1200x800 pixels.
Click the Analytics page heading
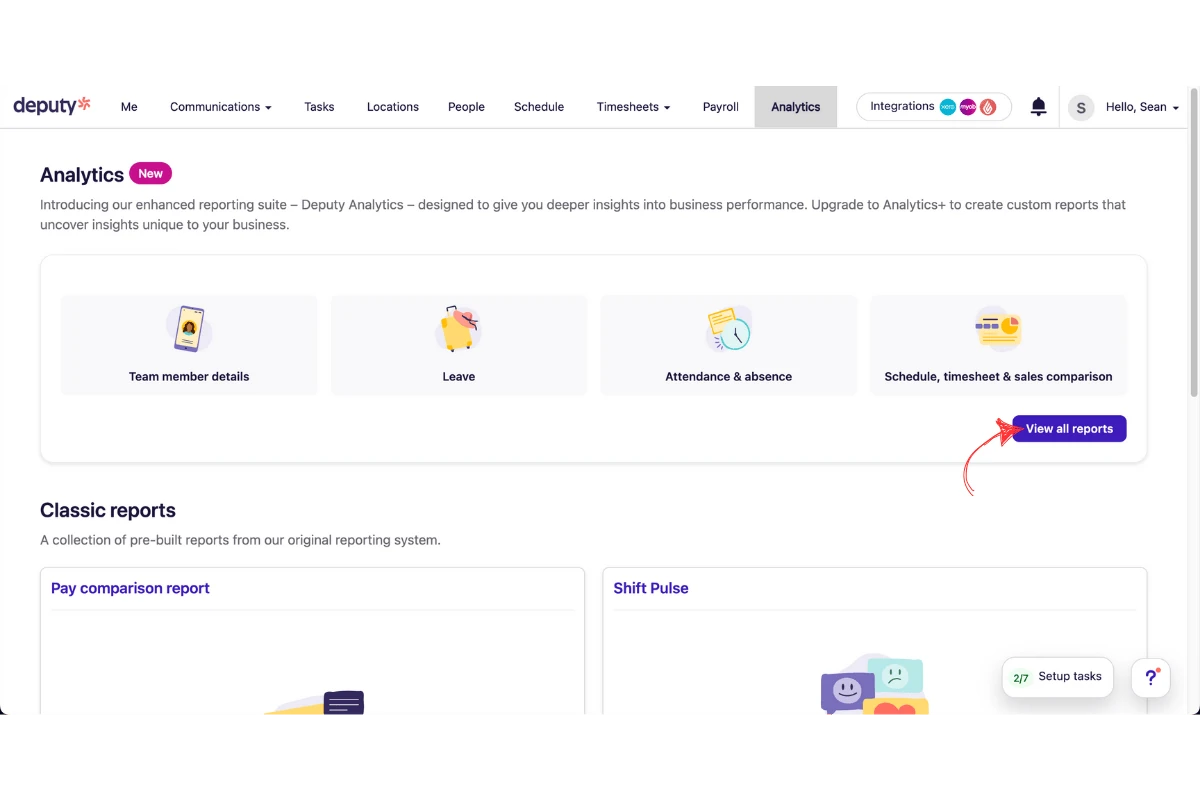point(82,175)
